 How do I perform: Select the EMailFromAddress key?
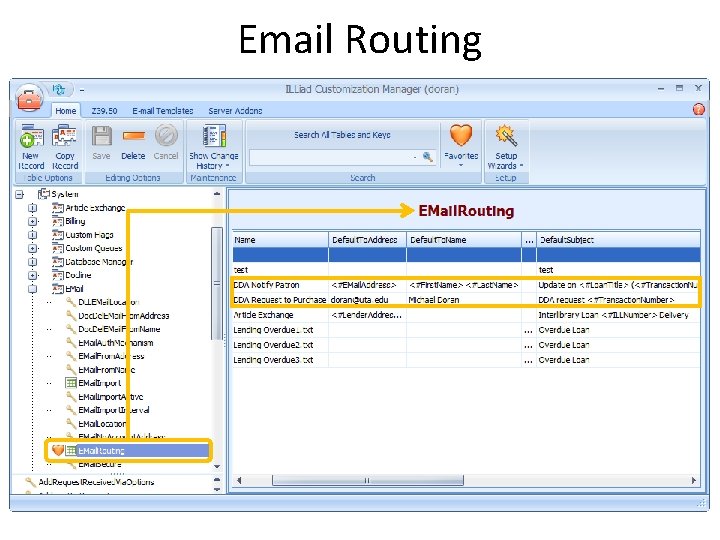click(x=111, y=356)
